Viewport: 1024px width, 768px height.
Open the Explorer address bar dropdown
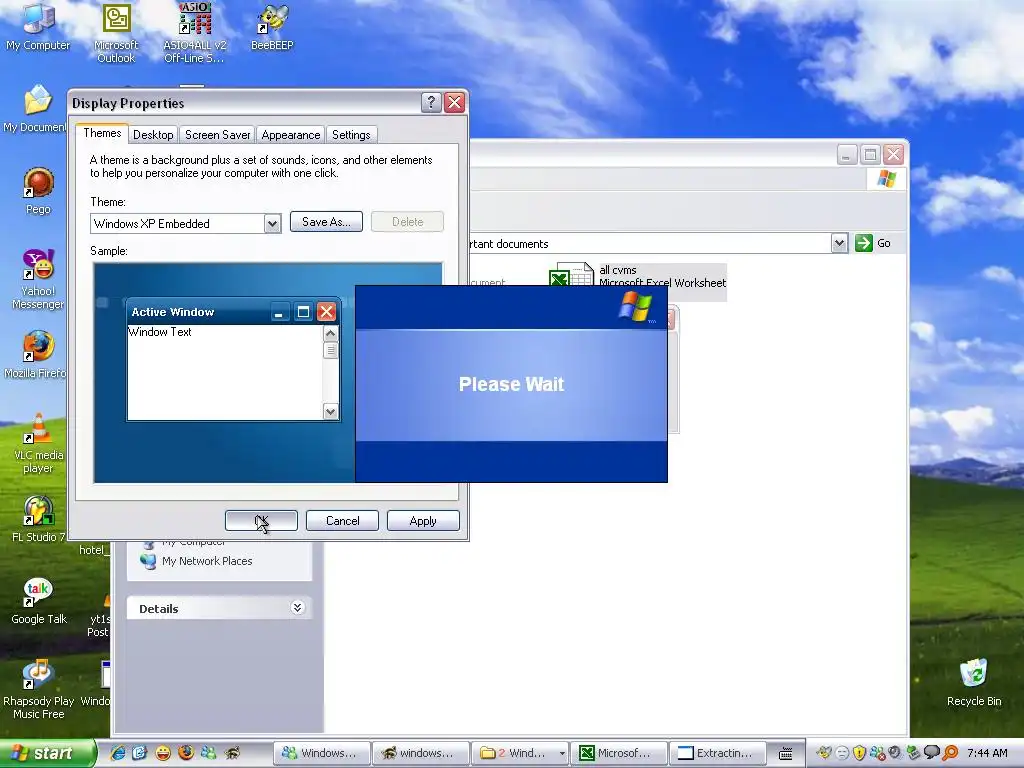point(839,244)
